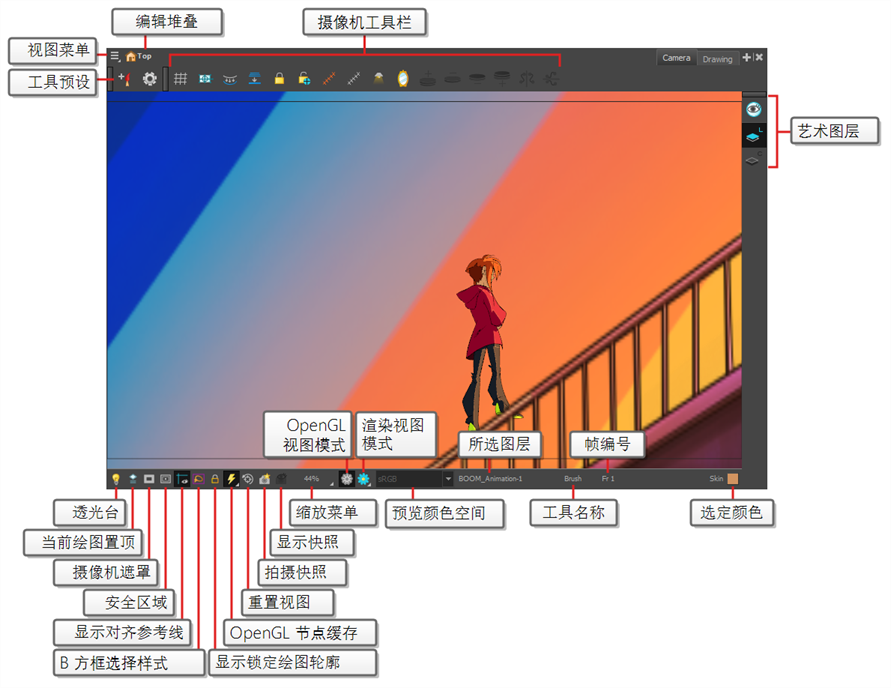Toggle the grid display in camera toolbar
The width and height of the screenshot is (891, 688).
tap(181, 78)
